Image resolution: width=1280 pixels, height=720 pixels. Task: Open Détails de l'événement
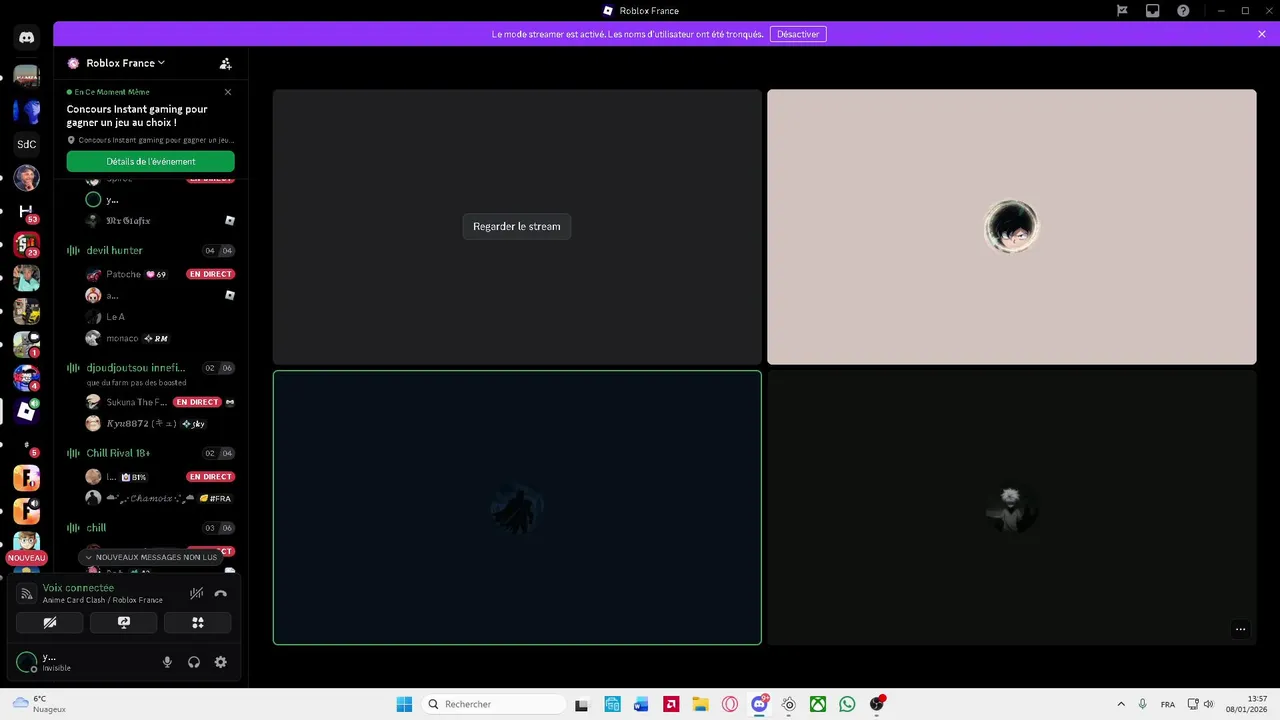point(151,161)
